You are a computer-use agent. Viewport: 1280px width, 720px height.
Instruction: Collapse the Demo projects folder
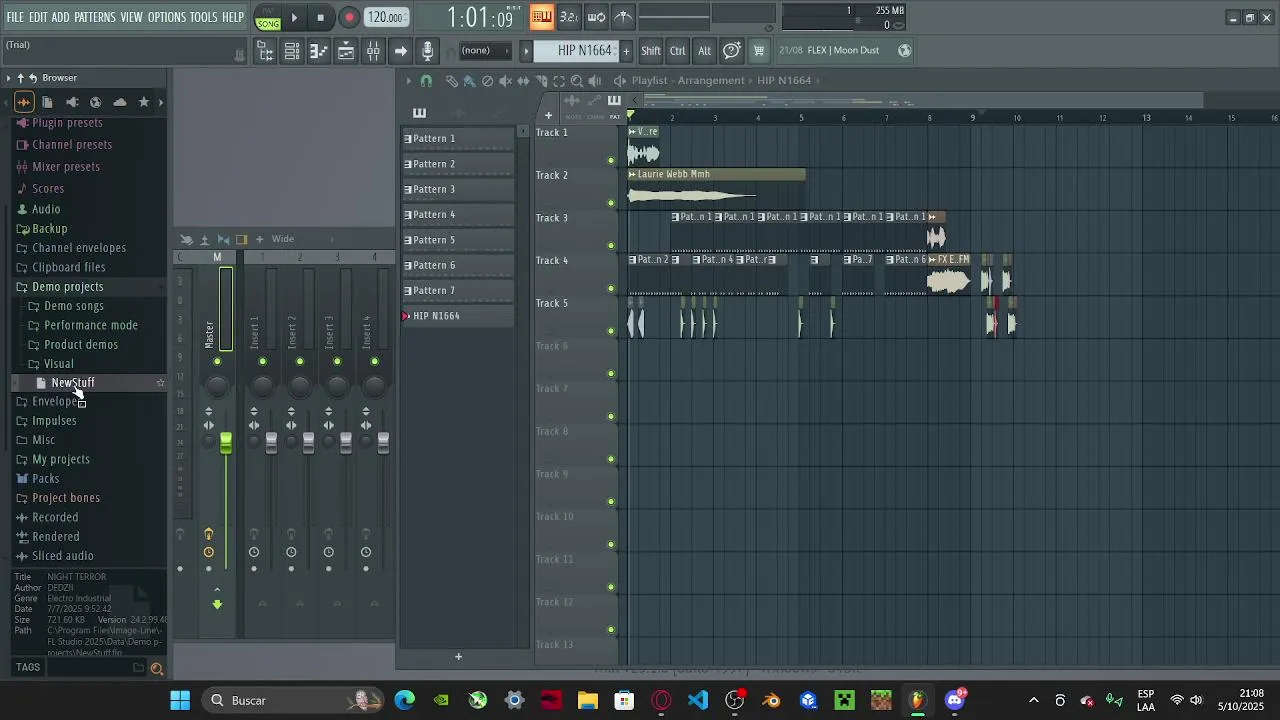(x=67, y=287)
